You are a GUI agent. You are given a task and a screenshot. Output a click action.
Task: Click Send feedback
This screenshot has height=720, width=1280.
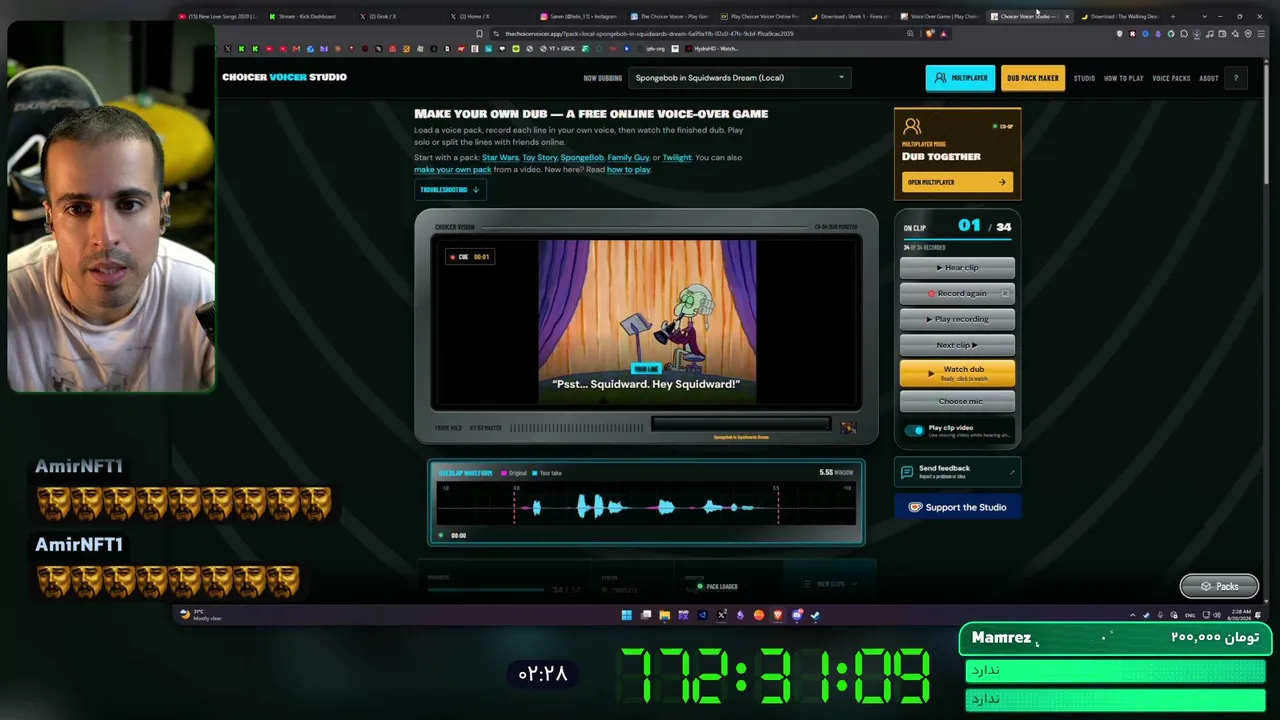957,471
